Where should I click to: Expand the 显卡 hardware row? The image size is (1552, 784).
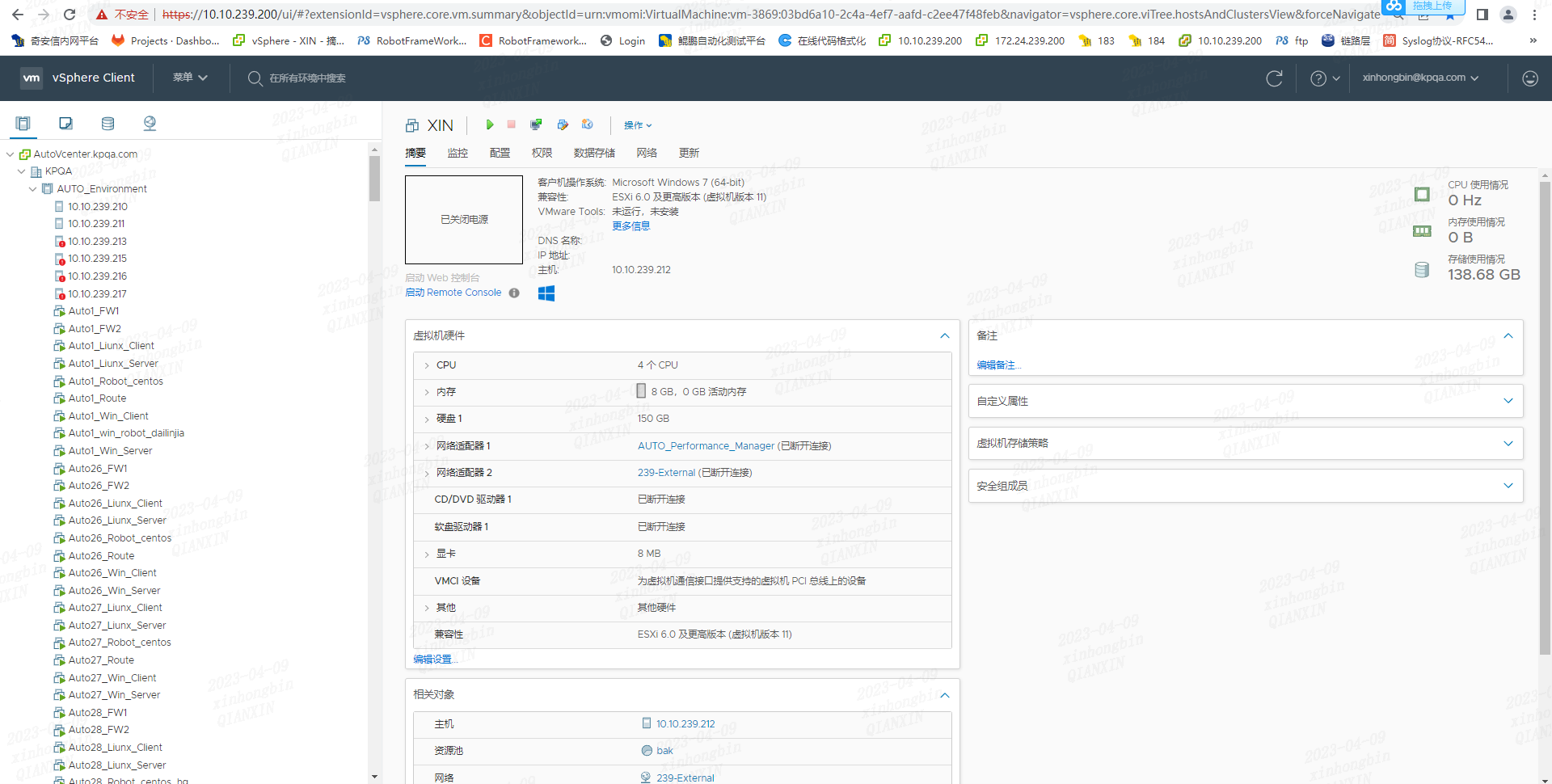[427, 554]
